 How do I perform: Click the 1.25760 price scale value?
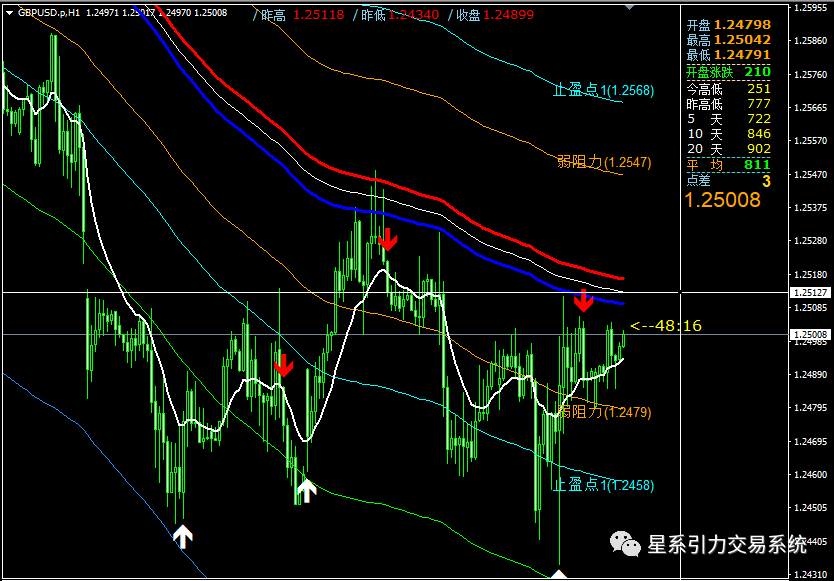pyautogui.click(x=812, y=75)
